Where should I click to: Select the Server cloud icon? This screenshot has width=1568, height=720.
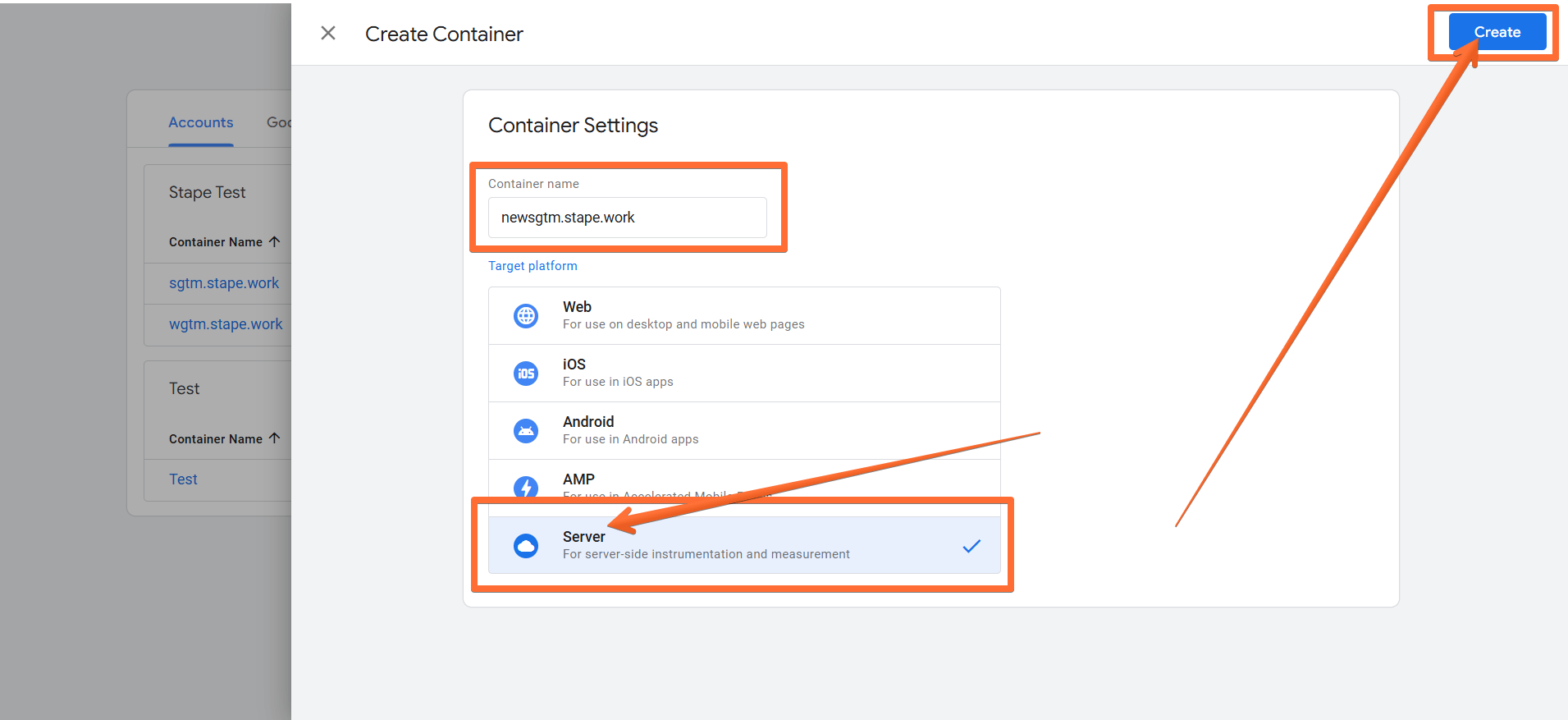526,545
